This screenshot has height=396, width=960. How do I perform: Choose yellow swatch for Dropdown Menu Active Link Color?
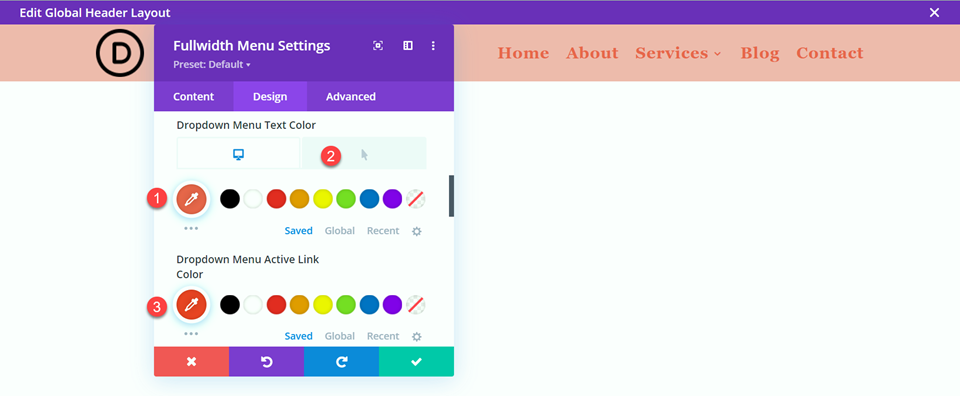pos(323,304)
